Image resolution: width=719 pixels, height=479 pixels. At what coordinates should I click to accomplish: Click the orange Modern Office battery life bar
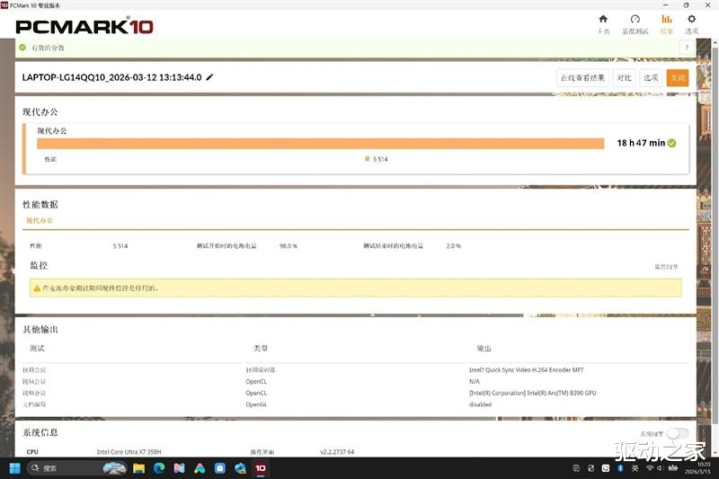click(321, 143)
